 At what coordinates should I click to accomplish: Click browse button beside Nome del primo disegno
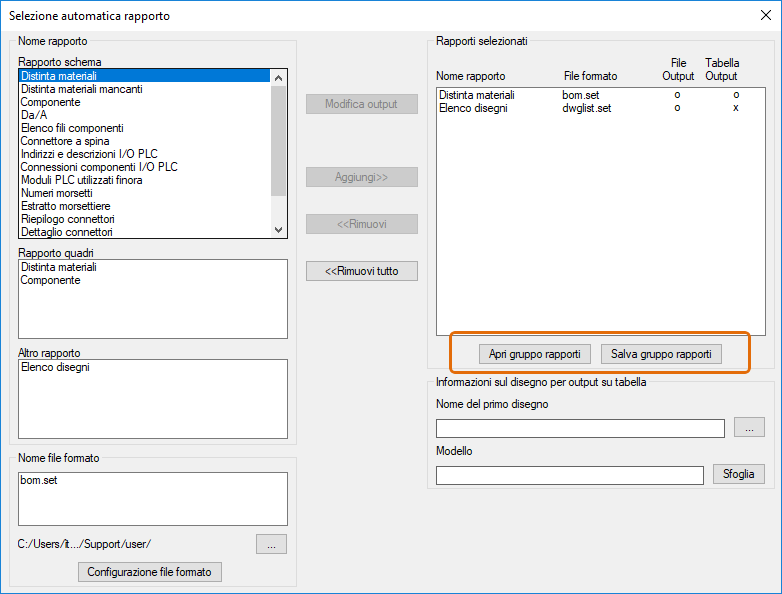(749, 427)
